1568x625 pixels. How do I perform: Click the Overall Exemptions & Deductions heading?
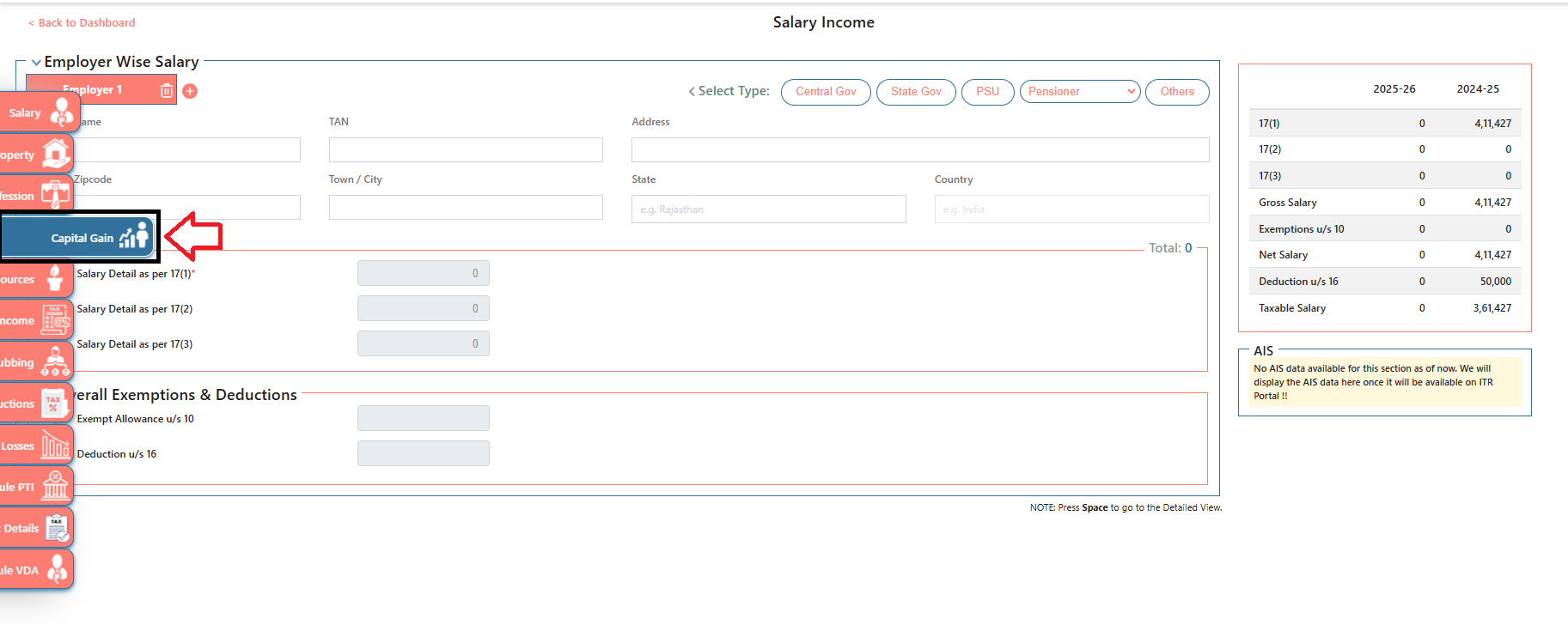(x=186, y=395)
